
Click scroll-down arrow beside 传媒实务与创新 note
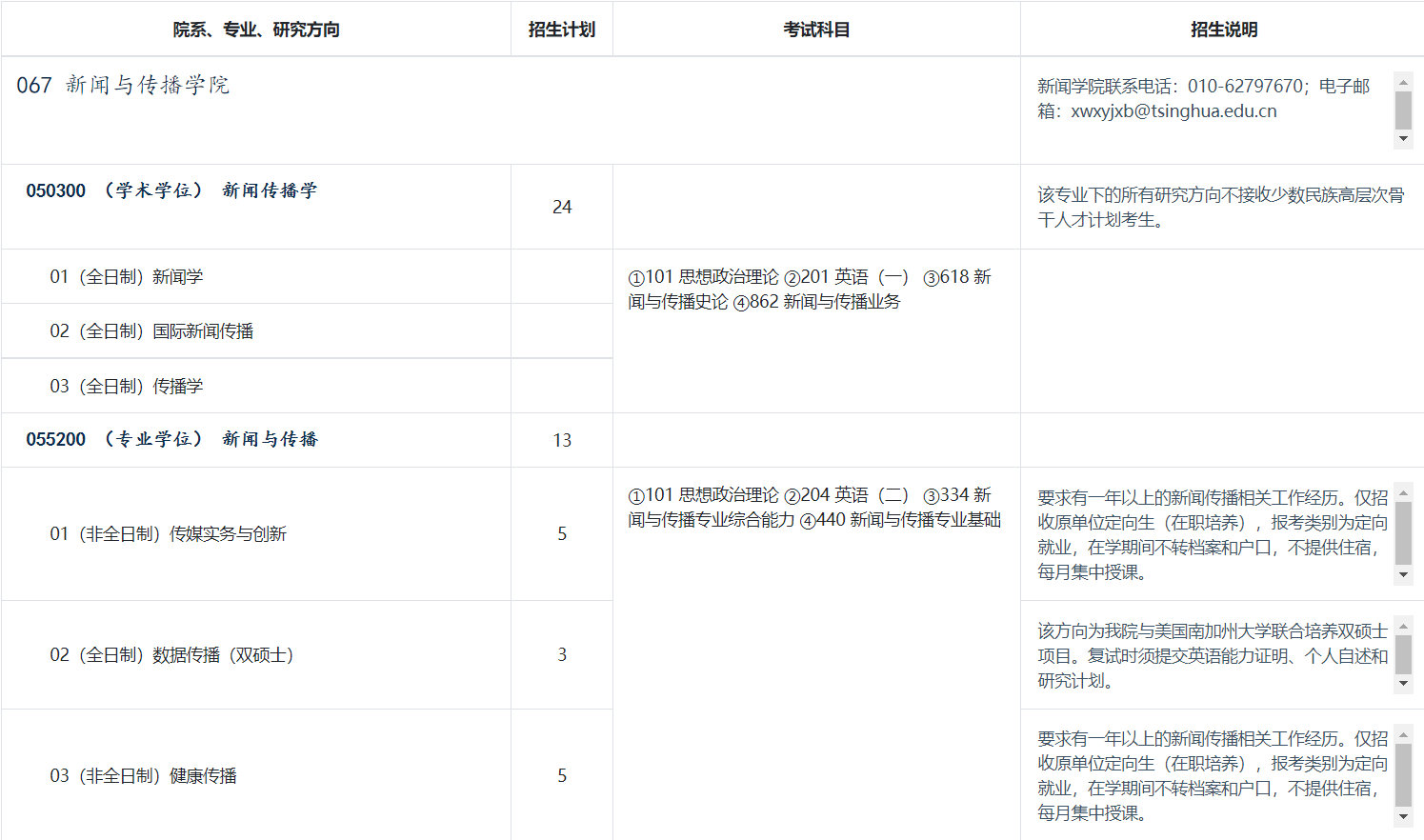tap(1403, 575)
